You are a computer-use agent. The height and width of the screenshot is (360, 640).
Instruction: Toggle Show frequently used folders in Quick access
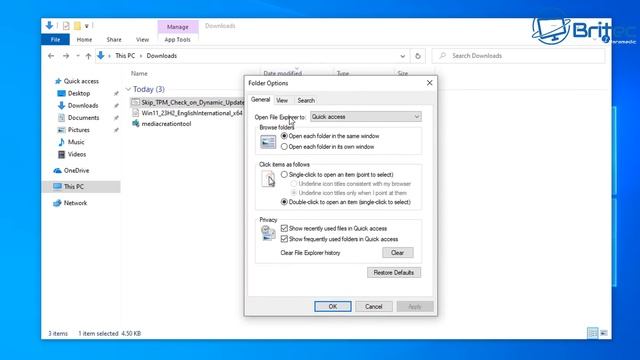[284, 239]
